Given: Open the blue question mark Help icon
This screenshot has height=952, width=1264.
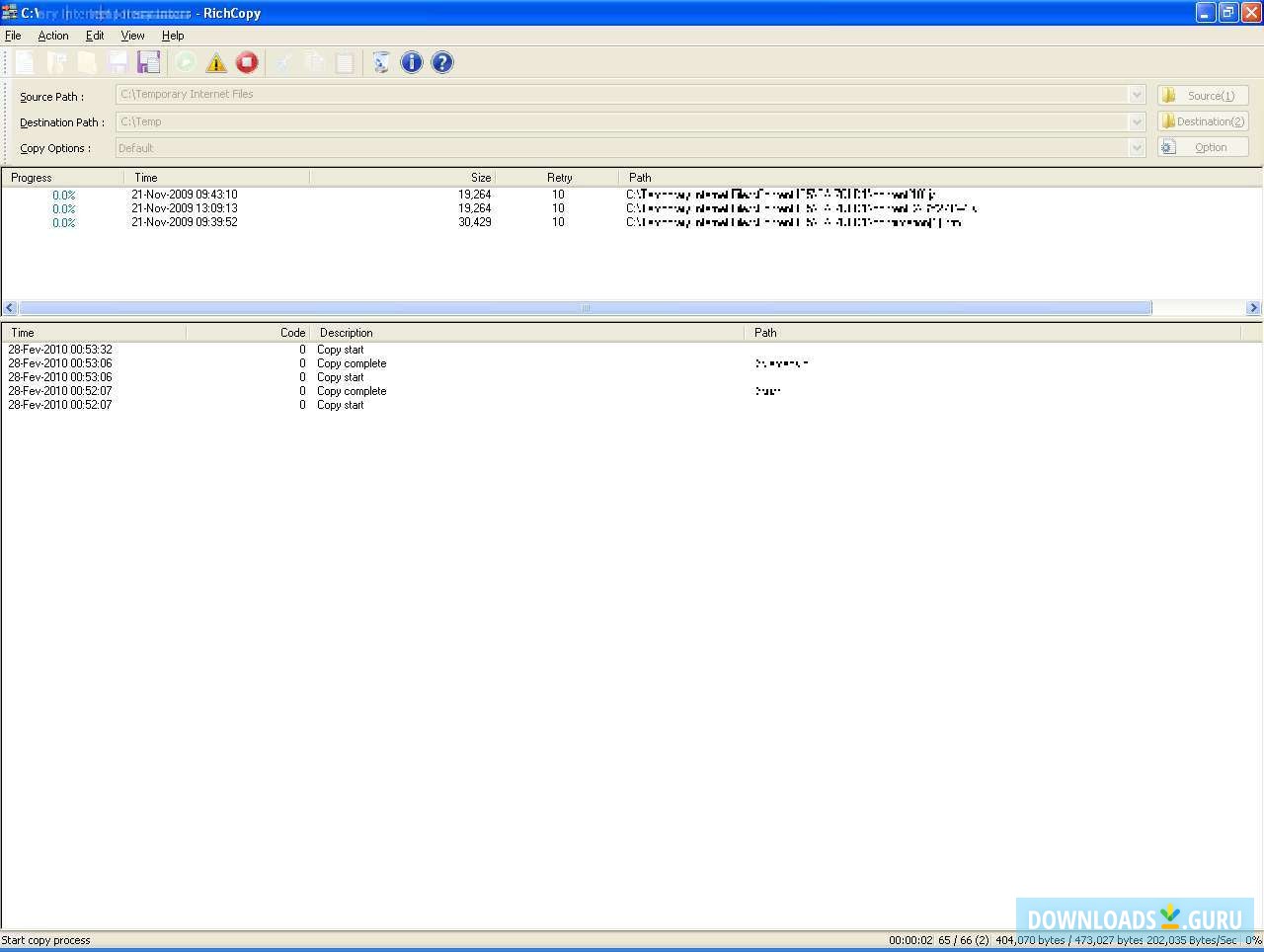Looking at the screenshot, I should point(442,62).
